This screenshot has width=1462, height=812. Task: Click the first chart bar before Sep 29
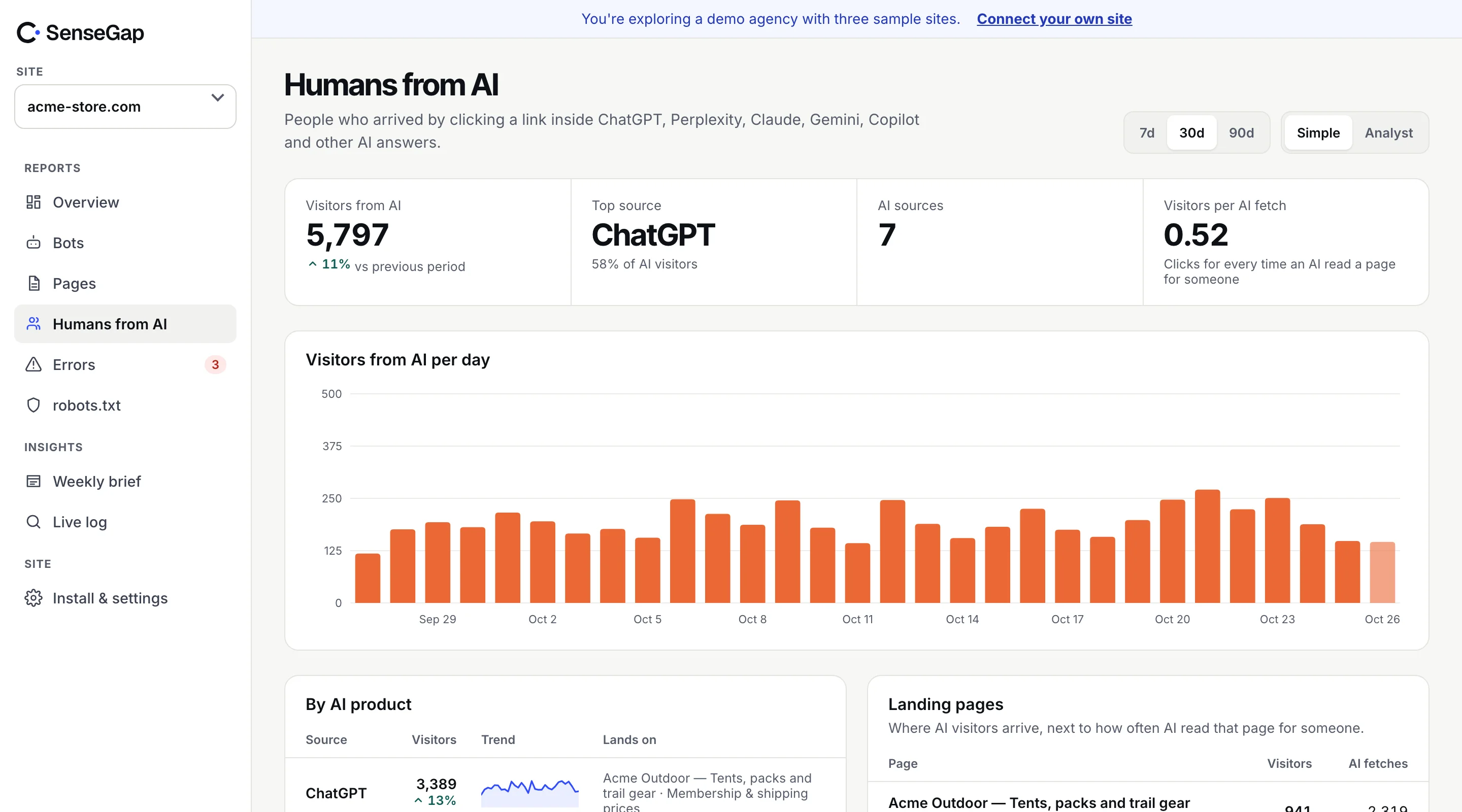coord(367,578)
